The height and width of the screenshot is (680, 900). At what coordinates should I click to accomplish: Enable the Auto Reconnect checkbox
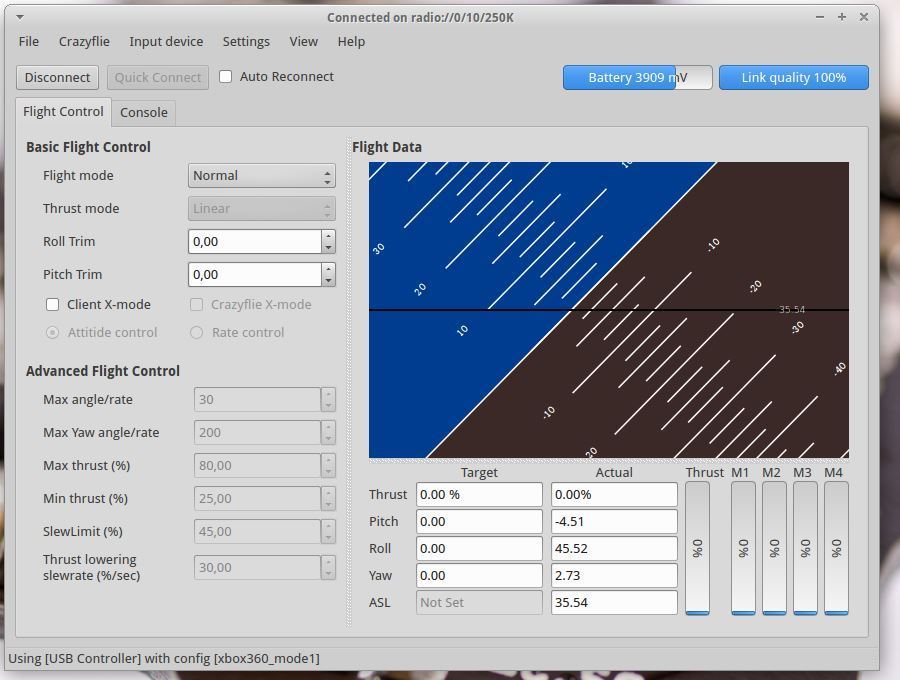pyautogui.click(x=226, y=77)
